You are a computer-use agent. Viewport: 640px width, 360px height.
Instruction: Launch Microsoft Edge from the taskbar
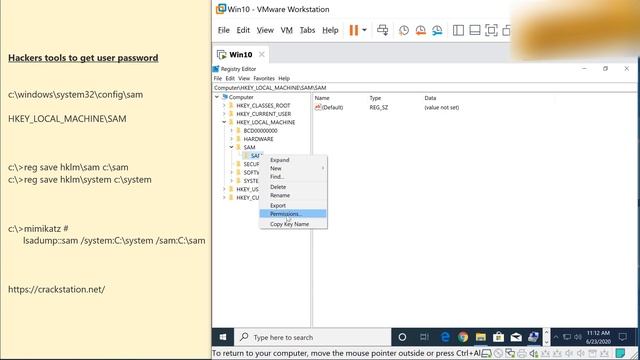click(x=445, y=337)
